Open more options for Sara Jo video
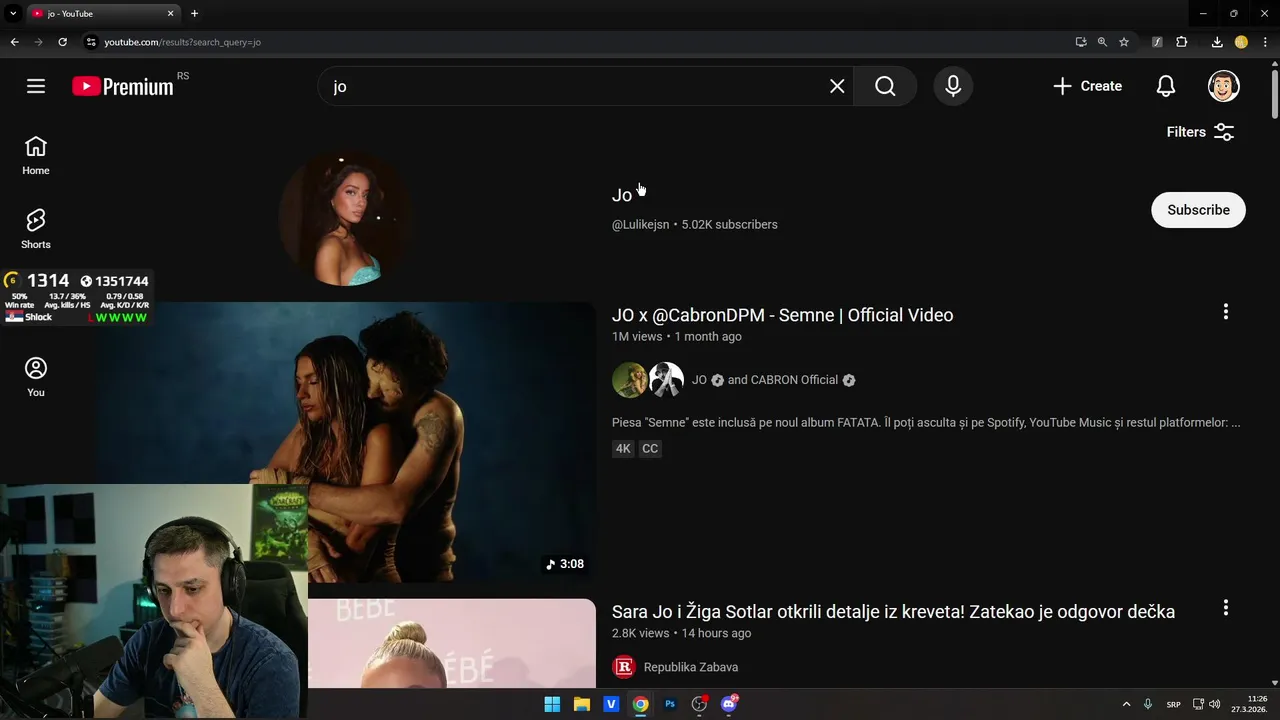 pos(1226,608)
